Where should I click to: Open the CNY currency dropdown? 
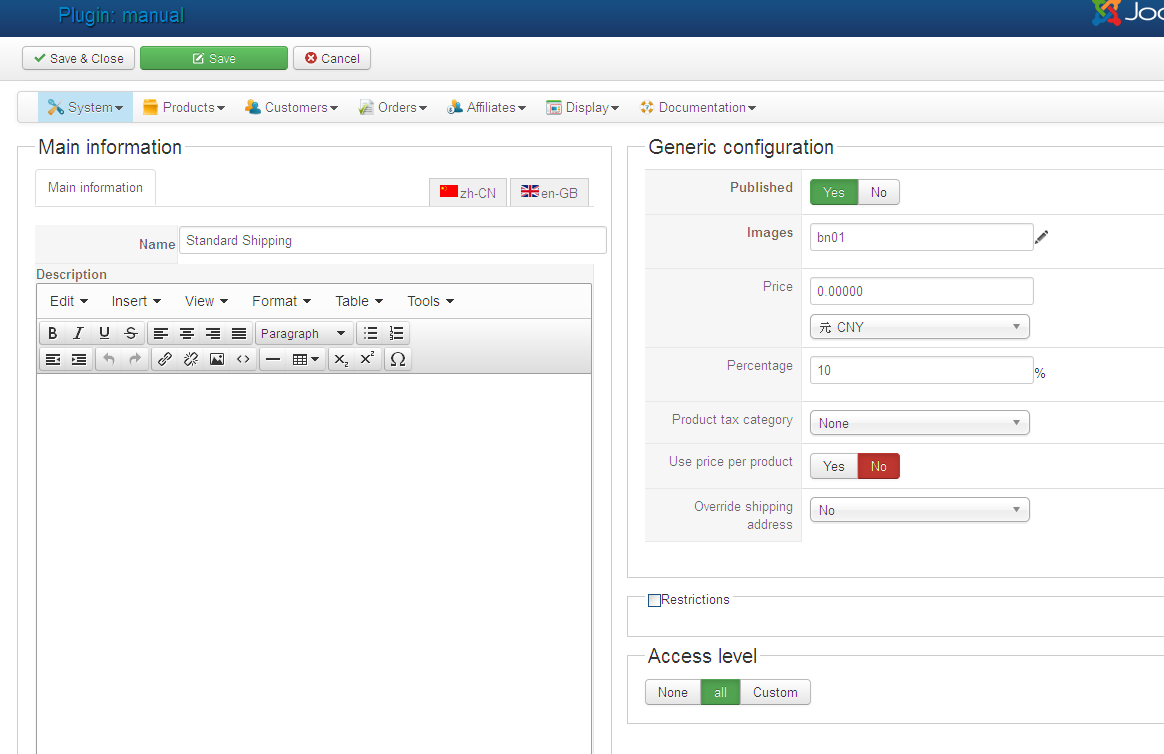(x=920, y=327)
